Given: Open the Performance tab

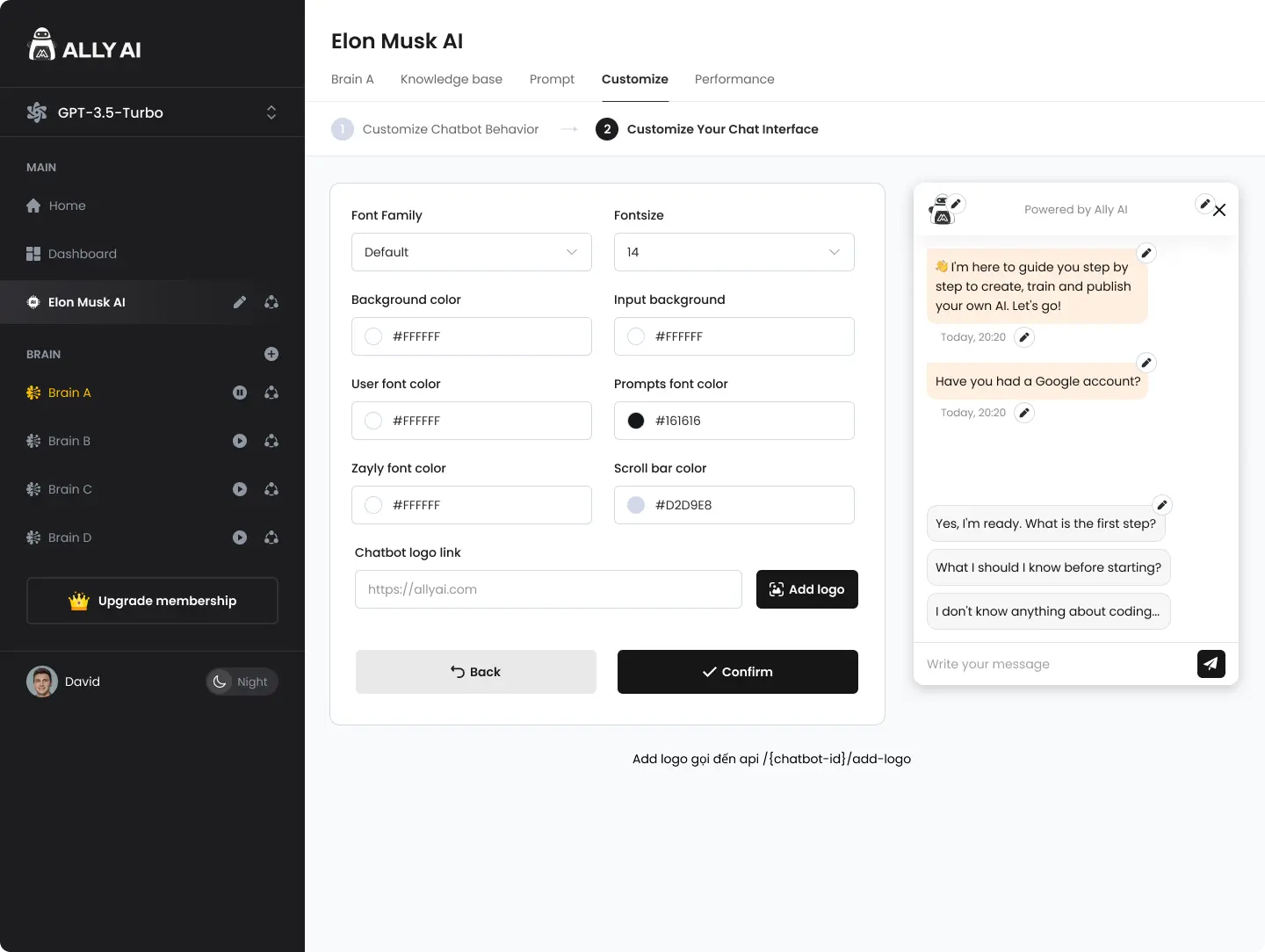Looking at the screenshot, I should click(x=734, y=79).
